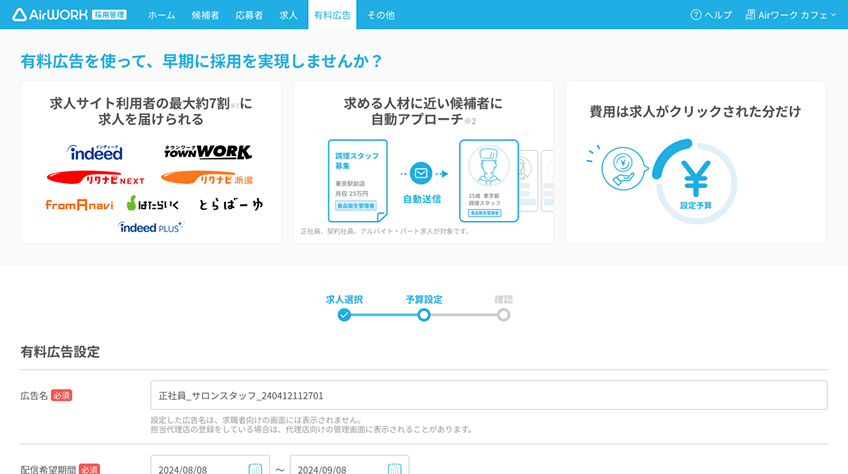Expand the Airワーク カフェ account dropdown
Screen dimensions: 848x474
coord(797,15)
